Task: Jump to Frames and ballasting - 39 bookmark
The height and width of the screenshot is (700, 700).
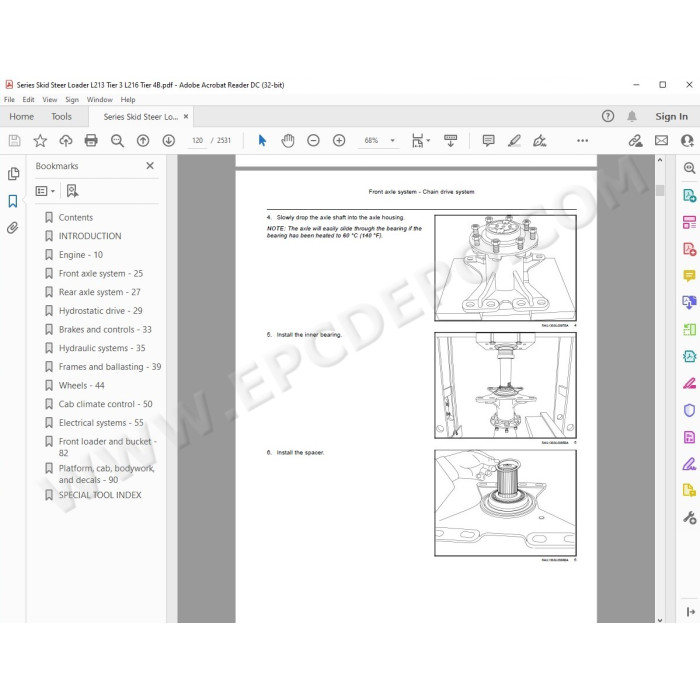Action: click(x=110, y=367)
